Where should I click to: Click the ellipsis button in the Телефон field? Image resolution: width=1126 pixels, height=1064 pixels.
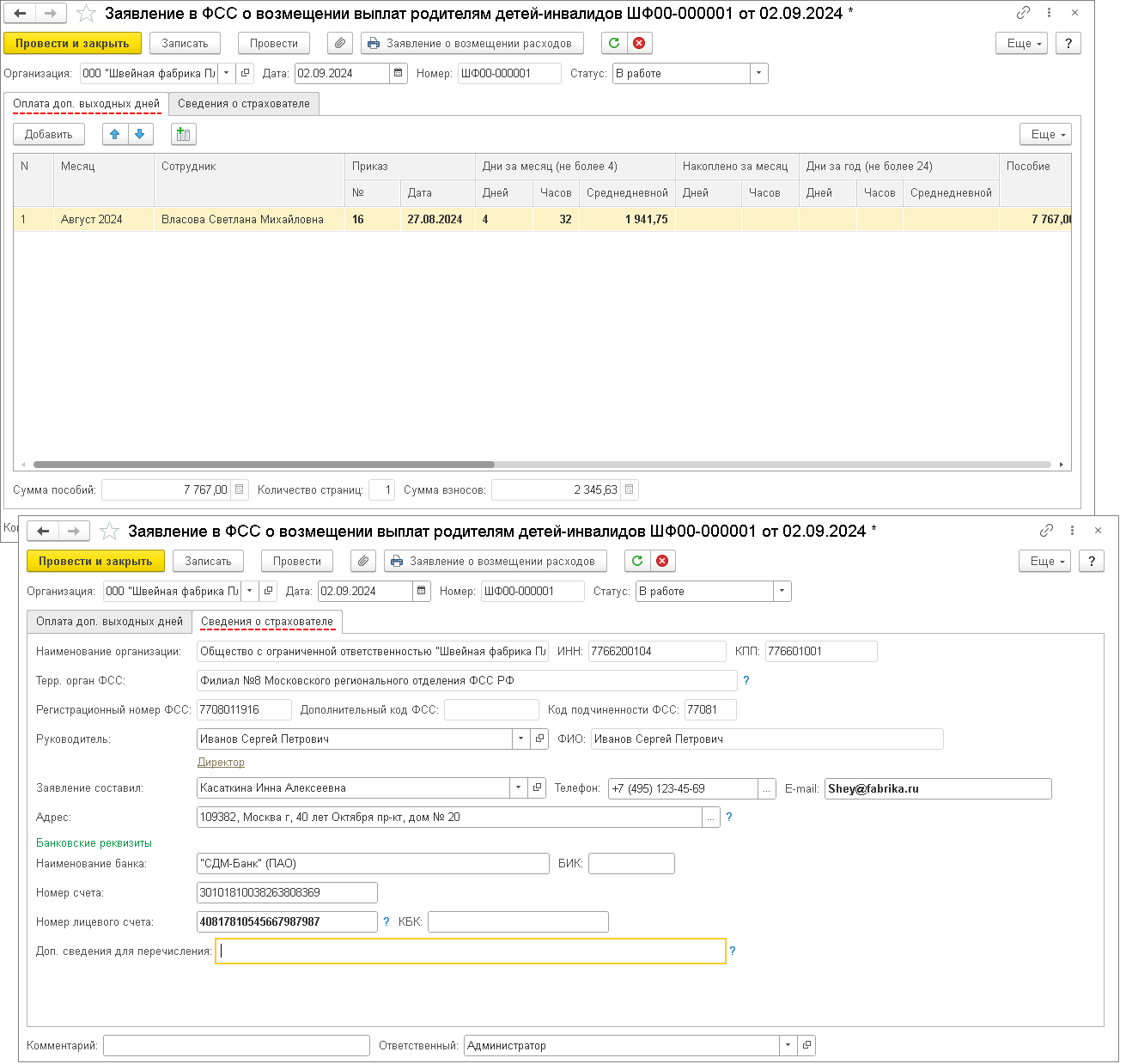coord(766,788)
